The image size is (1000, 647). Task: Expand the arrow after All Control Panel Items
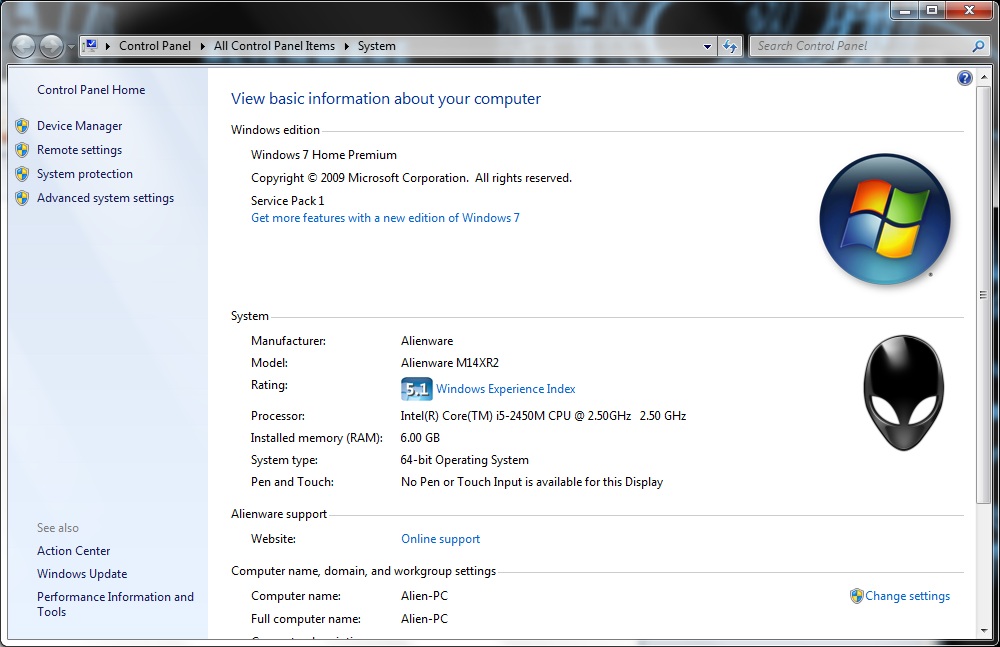pyautogui.click(x=347, y=46)
